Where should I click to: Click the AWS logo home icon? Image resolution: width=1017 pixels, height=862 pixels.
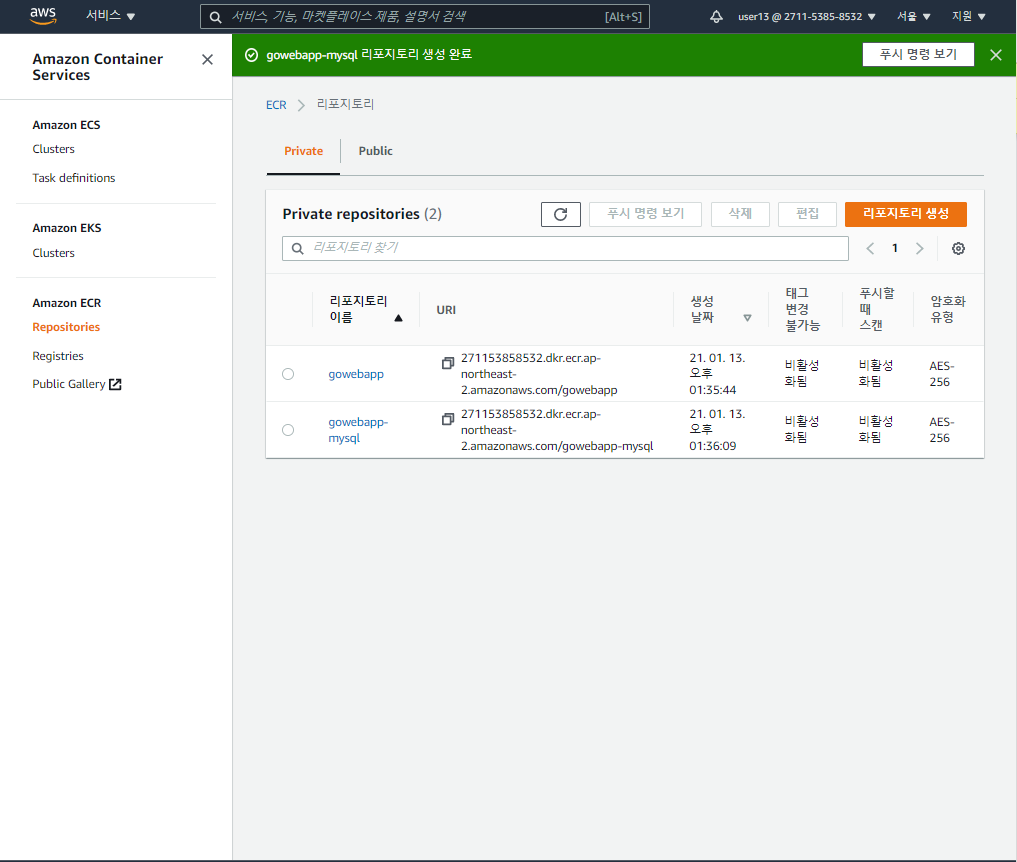43,16
